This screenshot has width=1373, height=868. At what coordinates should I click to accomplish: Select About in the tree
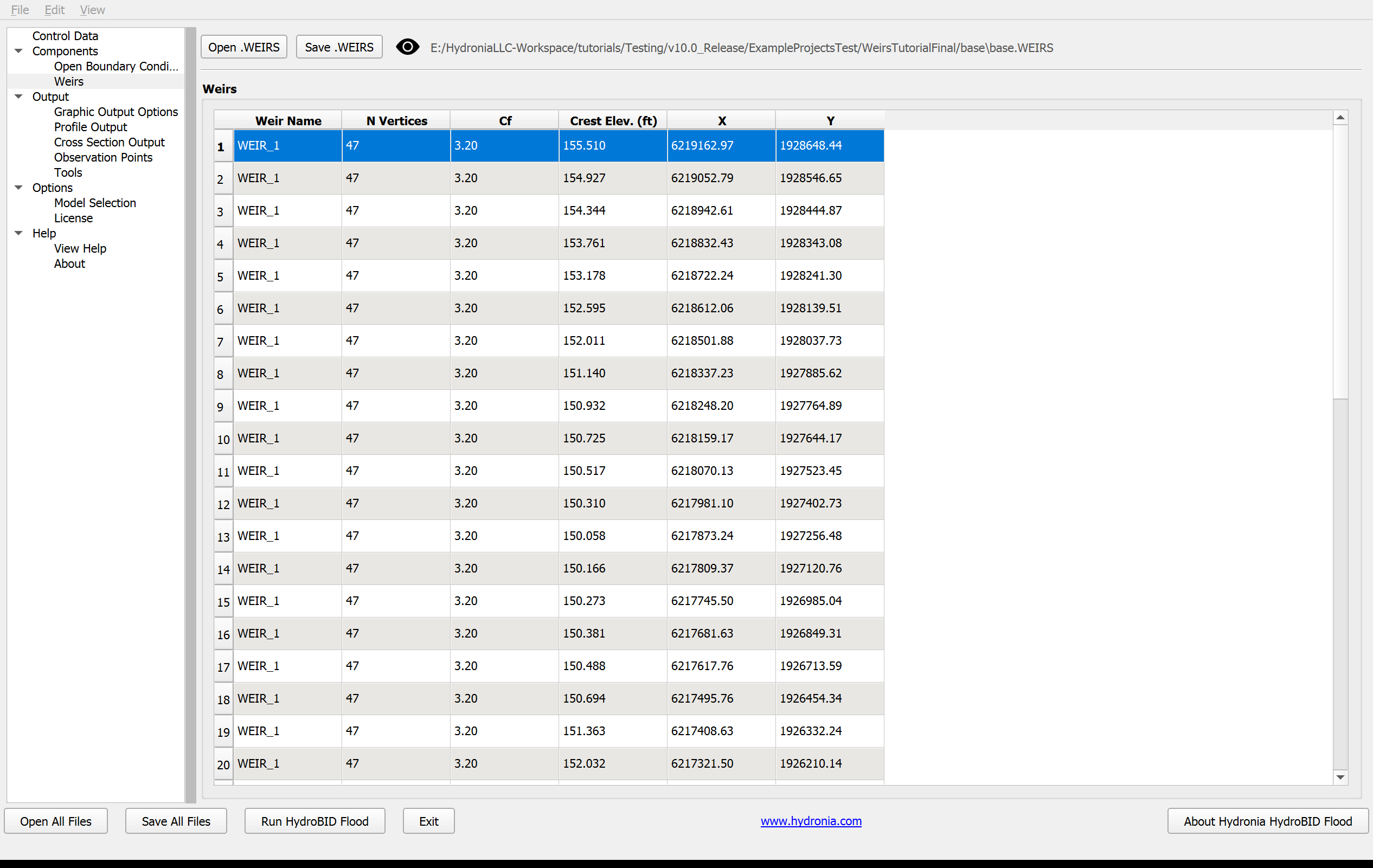[69, 264]
